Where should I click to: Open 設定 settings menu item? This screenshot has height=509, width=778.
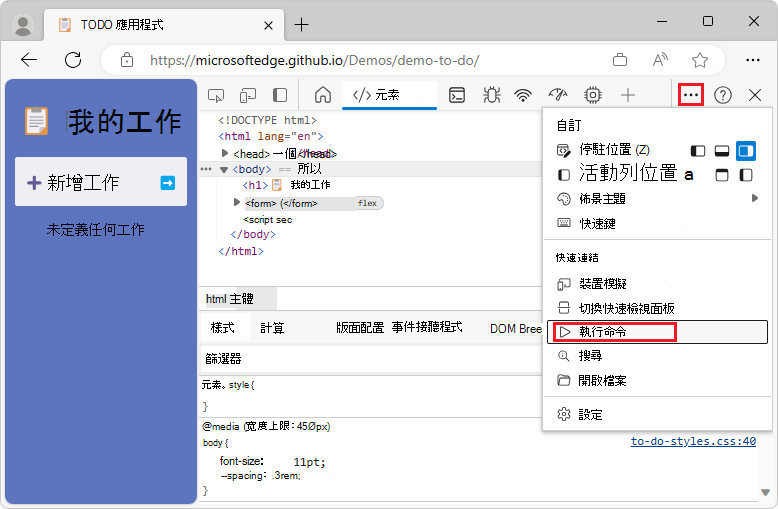(x=657, y=414)
